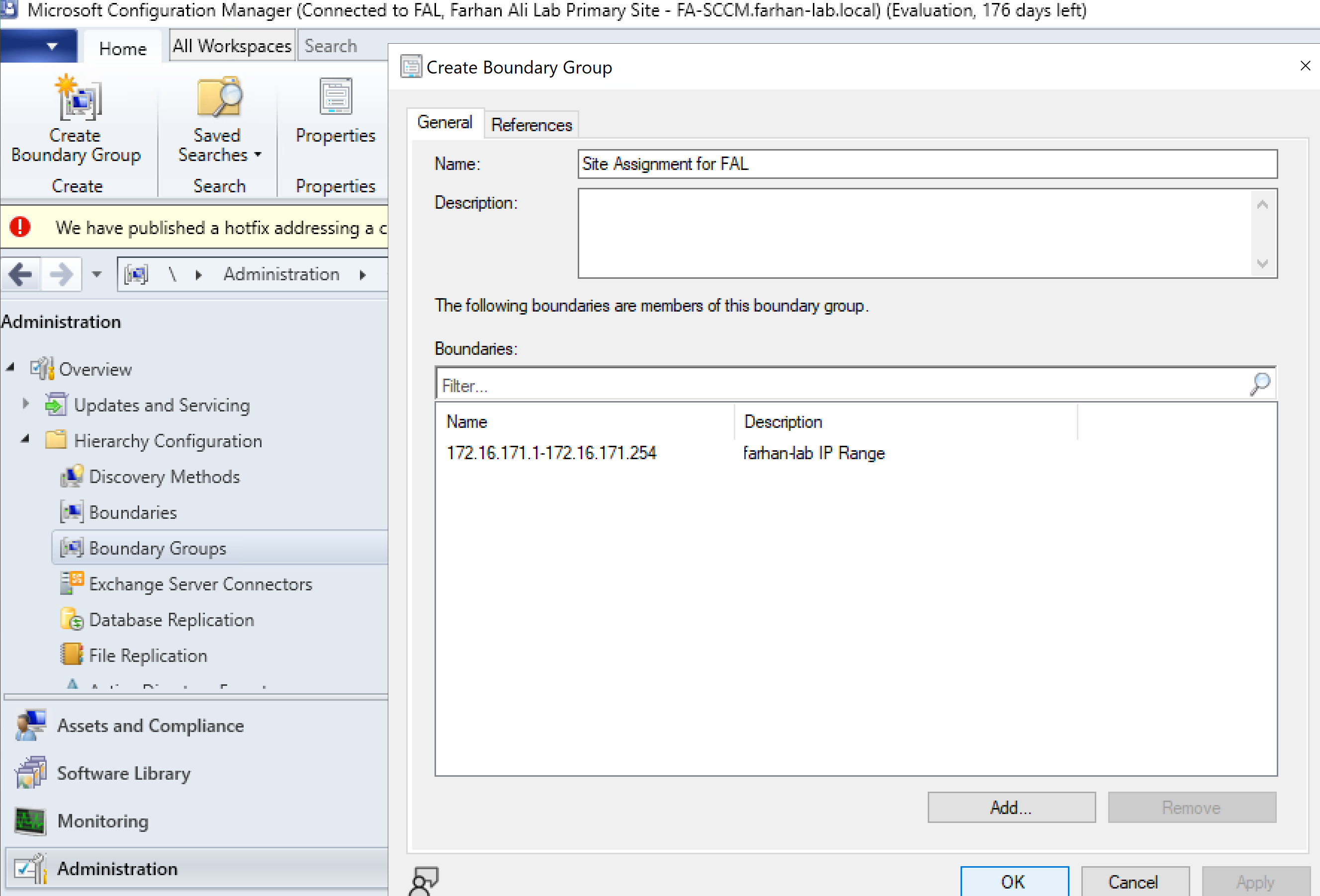Image resolution: width=1320 pixels, height=896 pixels.
Task: Open the blue application menu dropdown
Action: coord(51,46)
